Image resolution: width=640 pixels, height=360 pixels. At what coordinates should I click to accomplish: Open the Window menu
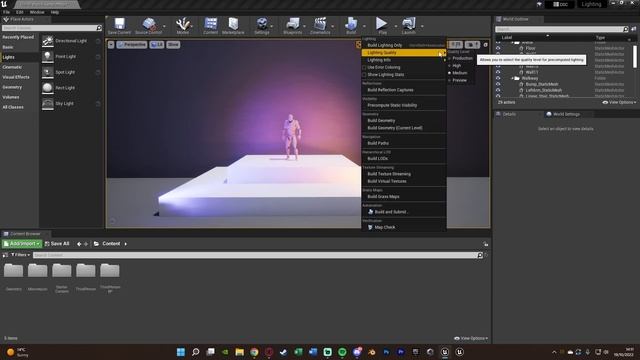click(x=37, y=12)
